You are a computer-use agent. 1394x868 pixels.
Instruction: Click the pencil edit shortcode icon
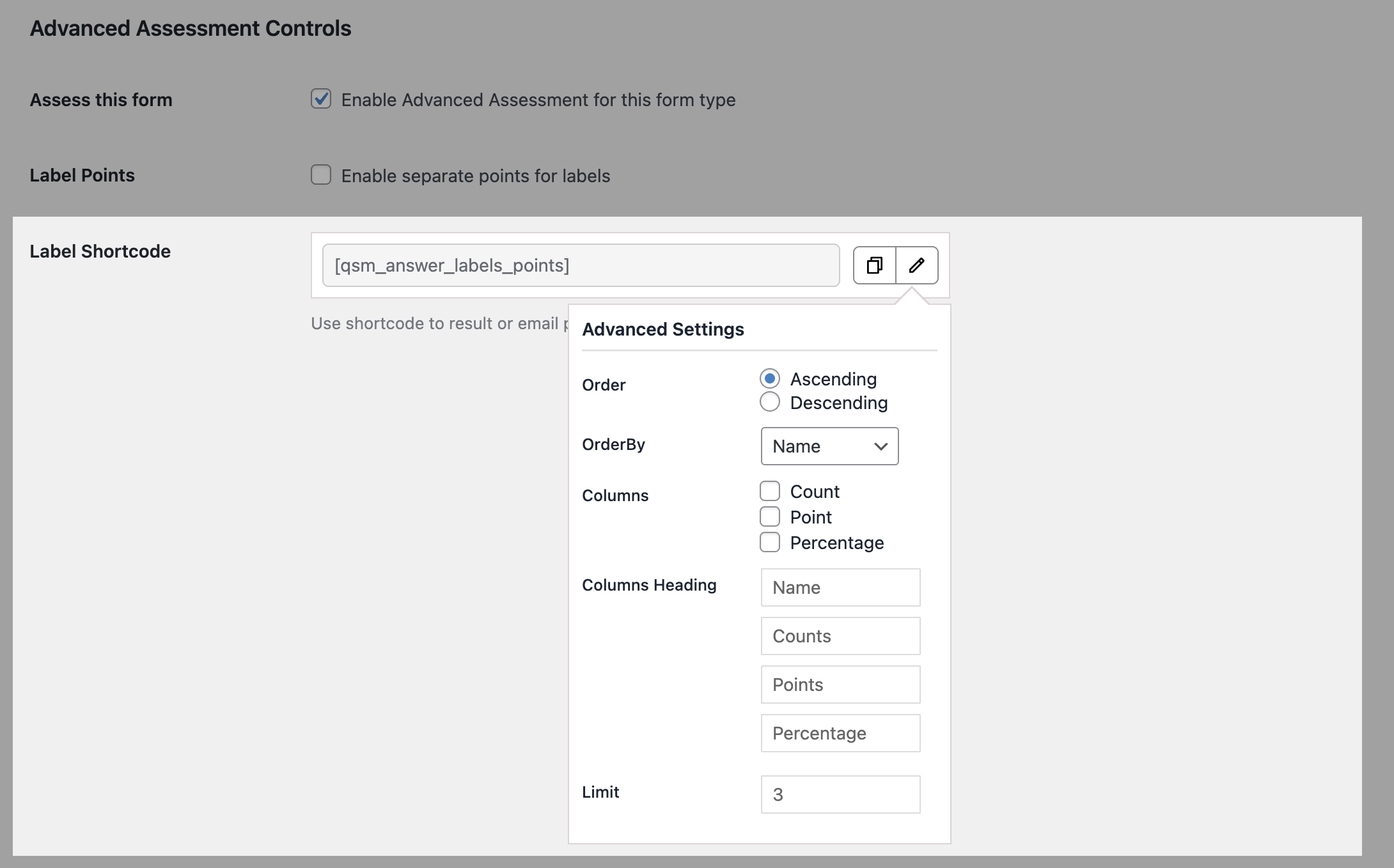tap(916, 265)
